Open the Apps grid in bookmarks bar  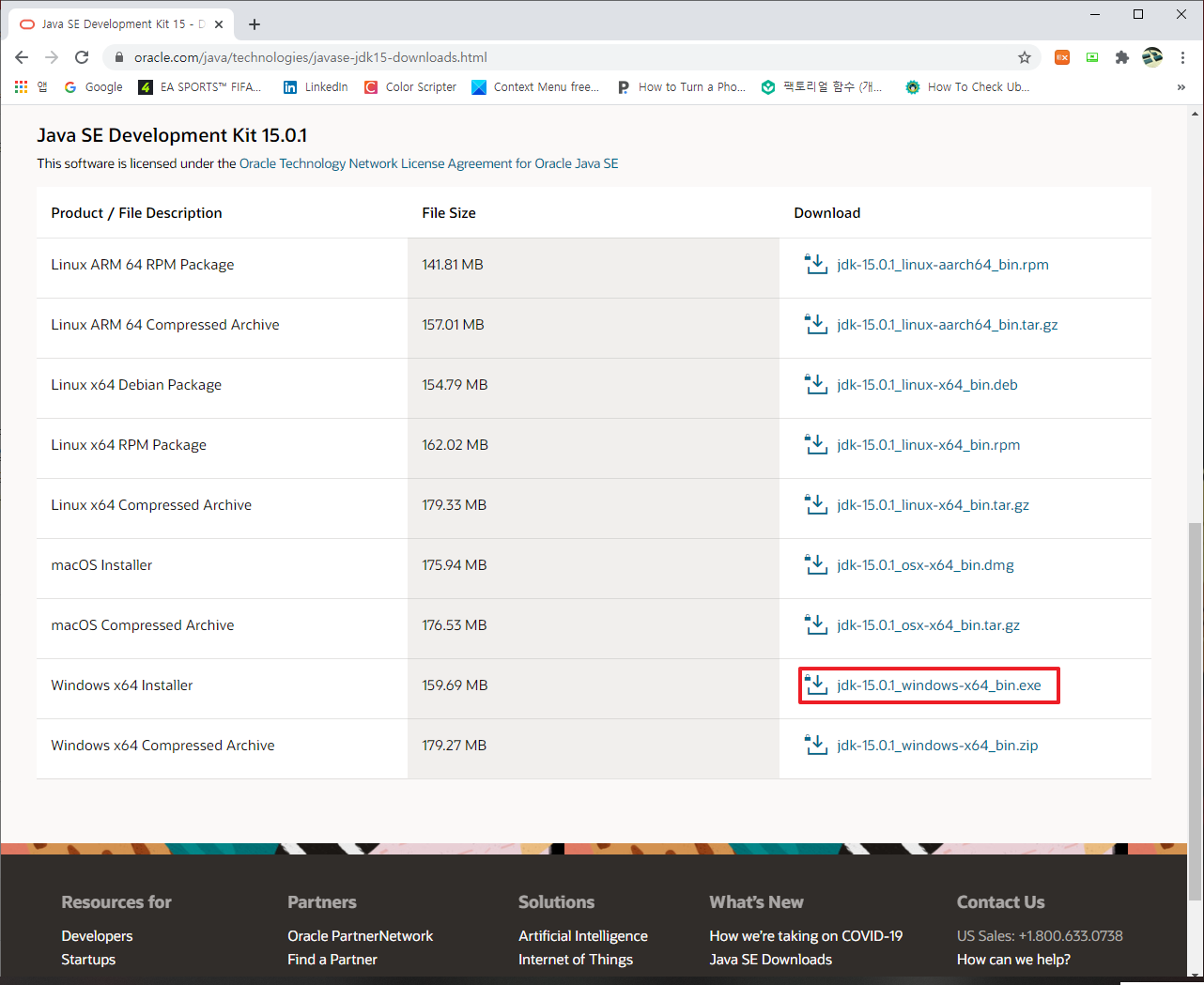(21, 86)
